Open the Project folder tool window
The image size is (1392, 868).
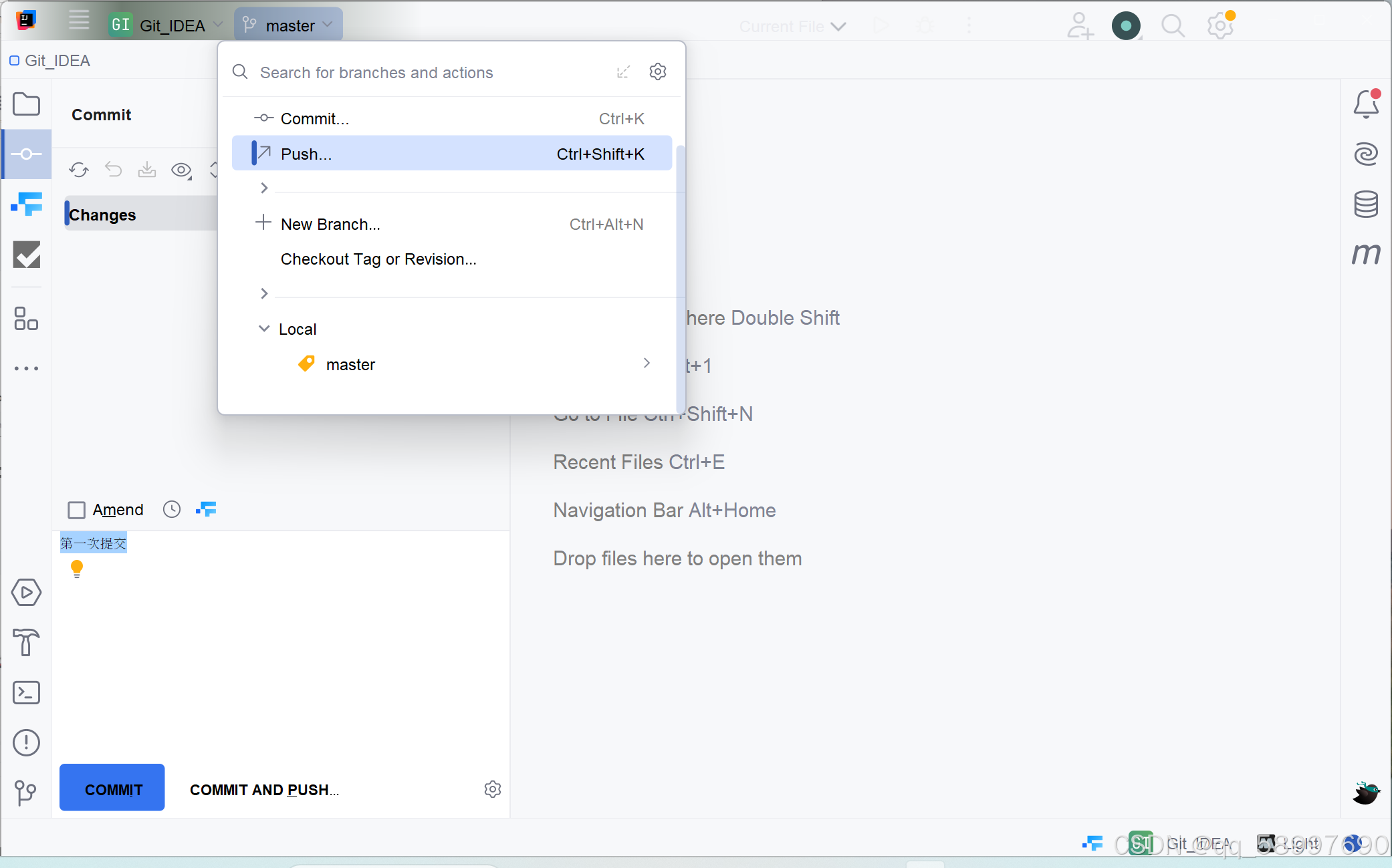27,104
